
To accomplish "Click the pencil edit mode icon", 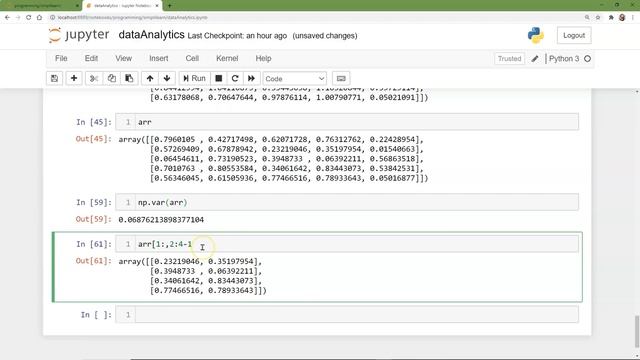I will click(535, 59).
